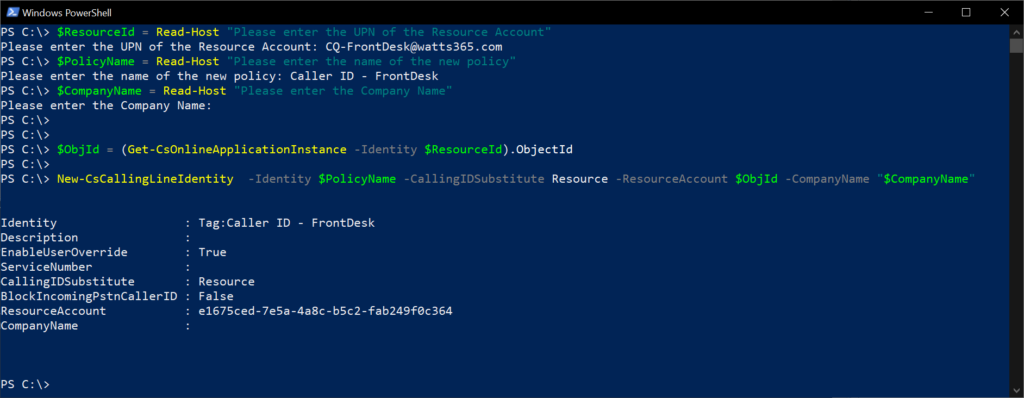This screenshot has width=1024, height=398.
Task: Click the Tag:Caller ID - FrontDesk identity value
Action: [286, 223]
